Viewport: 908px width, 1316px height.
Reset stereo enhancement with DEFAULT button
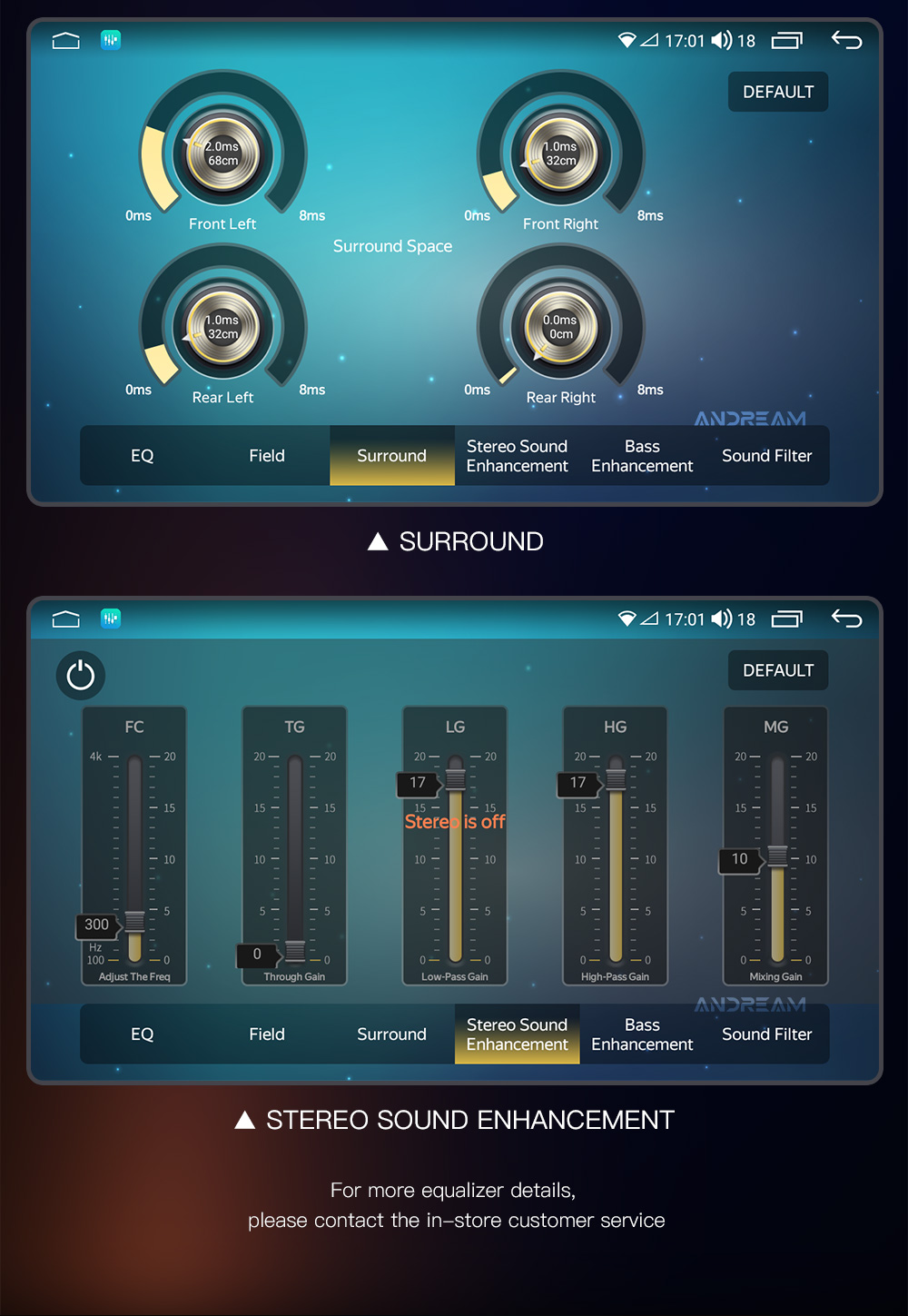click(778, 670)
